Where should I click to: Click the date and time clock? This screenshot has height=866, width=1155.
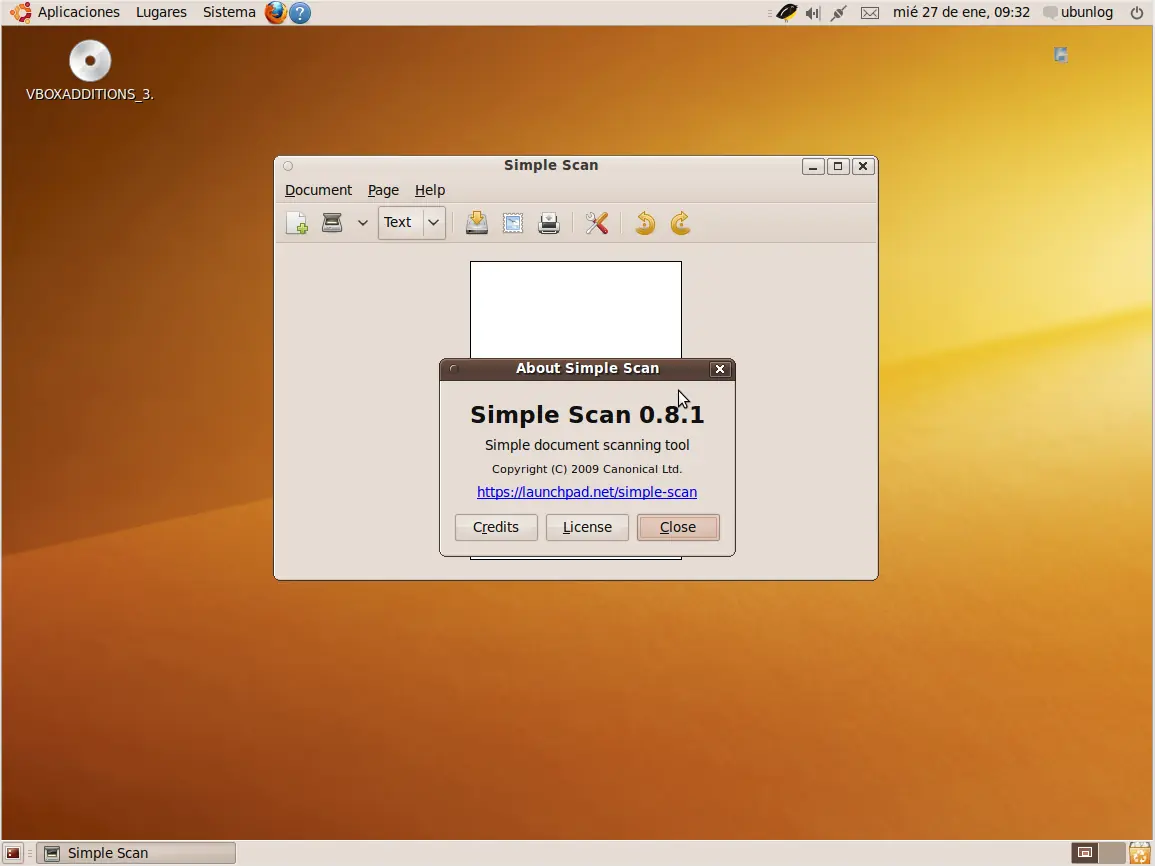click(961, 12)
